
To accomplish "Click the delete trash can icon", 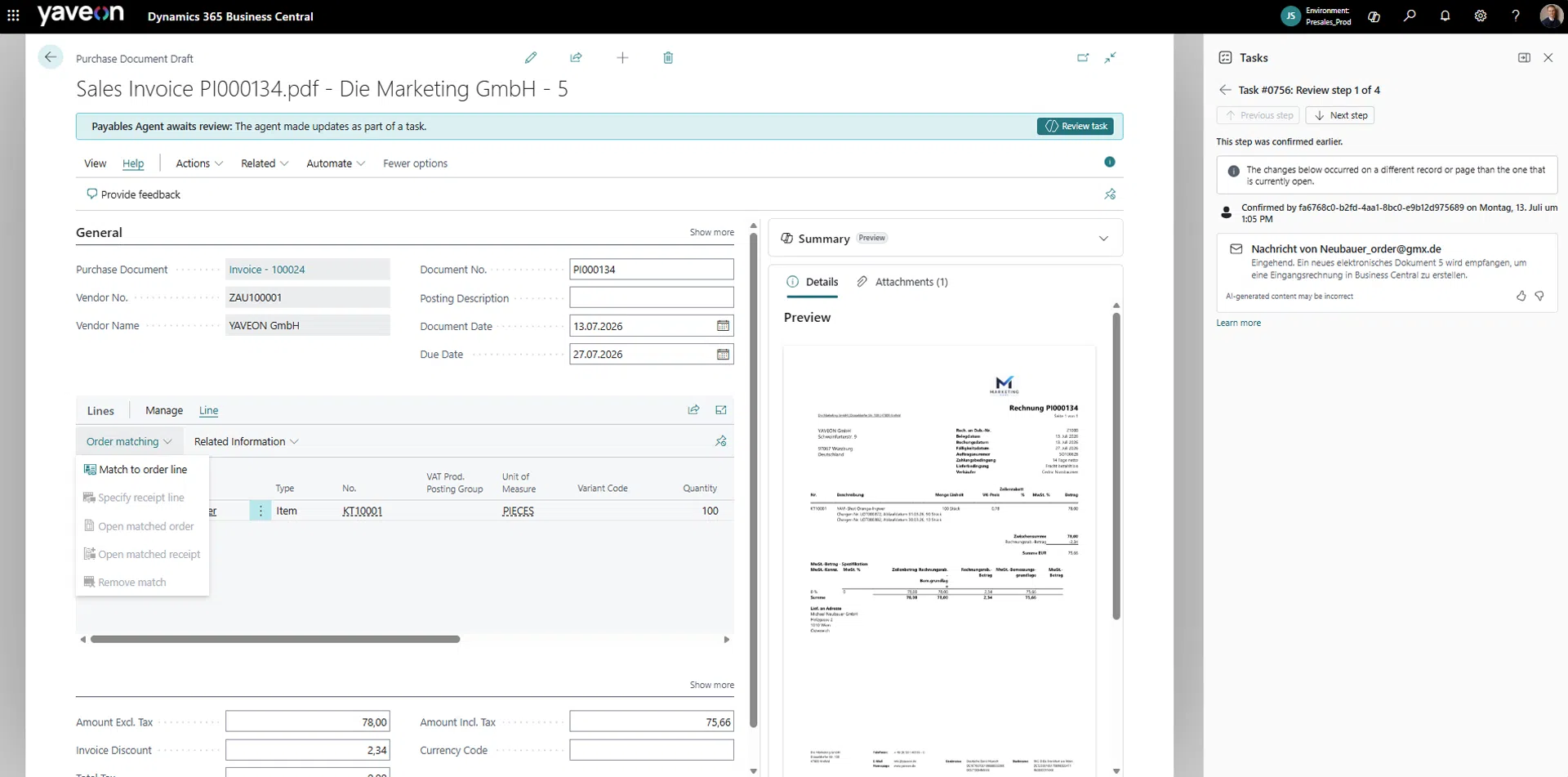I will click(668, 57).
